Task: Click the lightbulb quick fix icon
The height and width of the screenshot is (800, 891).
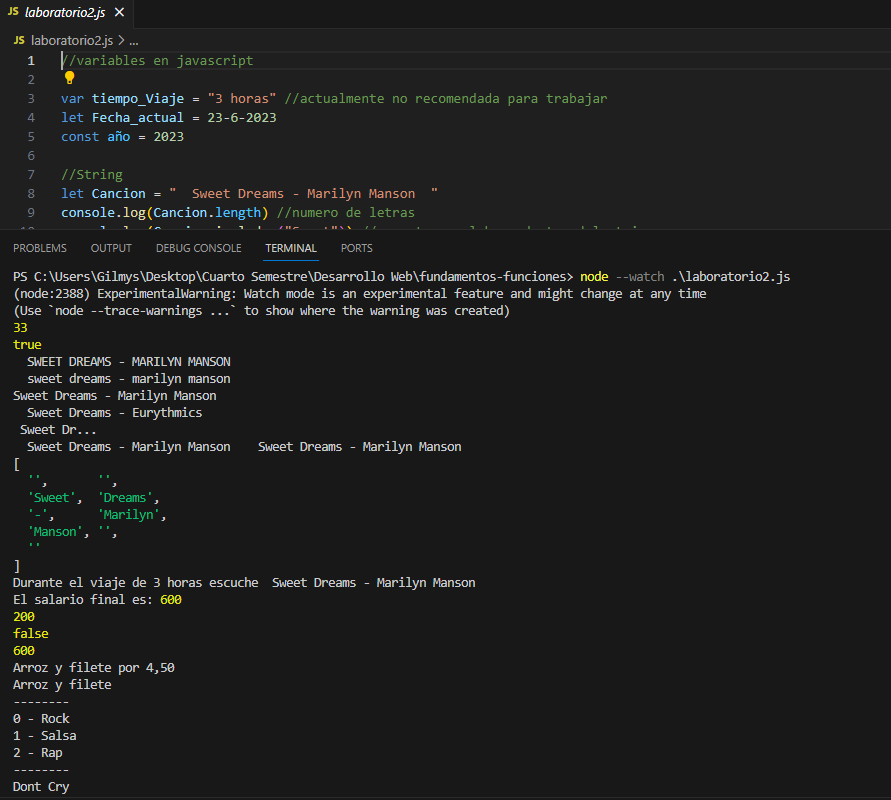Action: point(68,78)
